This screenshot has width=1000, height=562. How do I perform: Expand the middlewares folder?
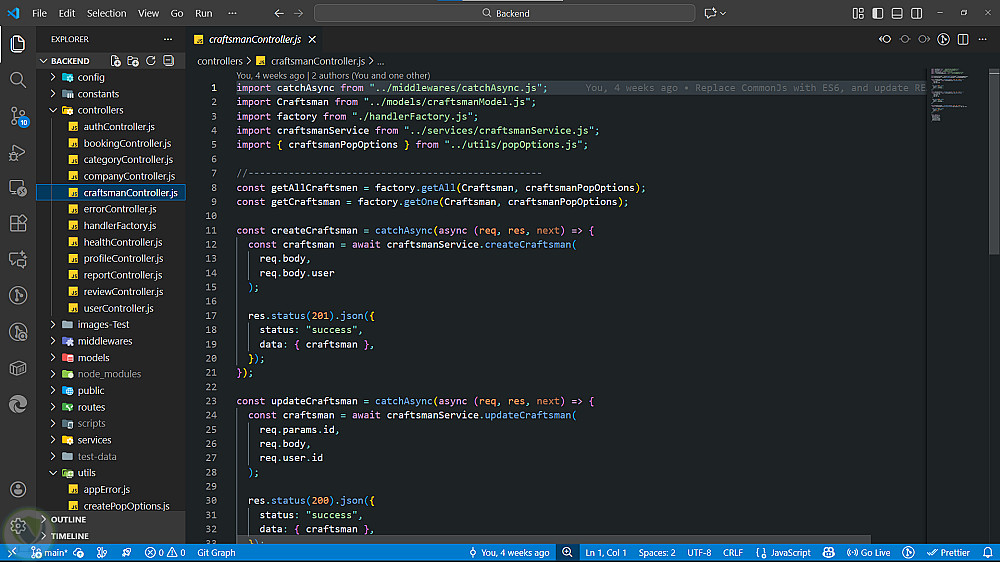click(x=104, y=341)
